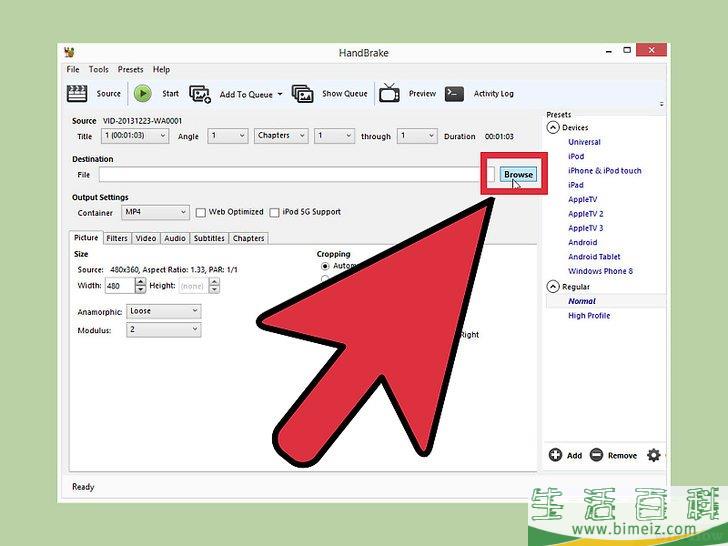
Task: Open Add To Queue dropdown arrow
Action: click(280, 94)
